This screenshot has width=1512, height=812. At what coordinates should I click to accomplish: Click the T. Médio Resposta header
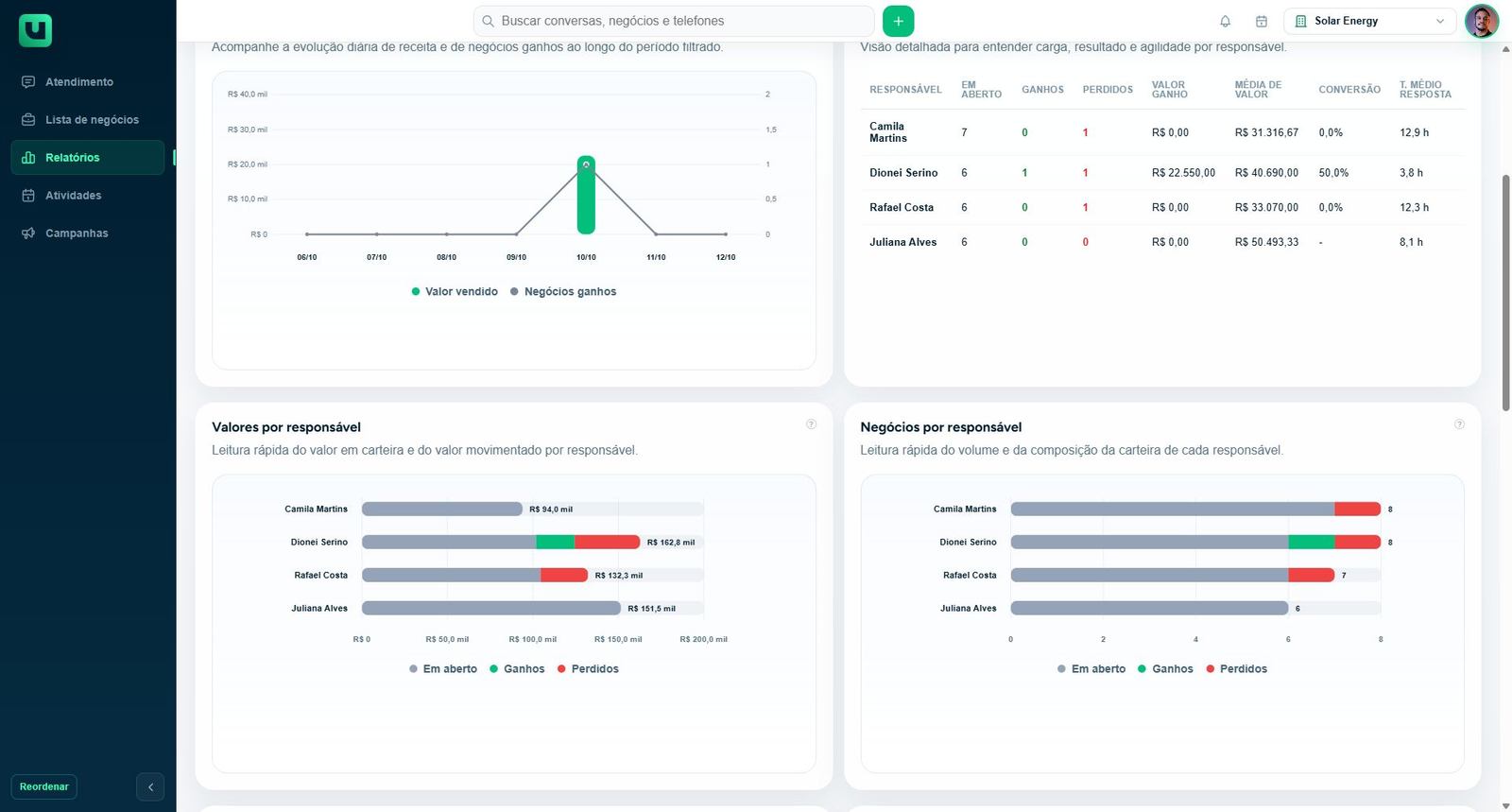click(x=1425, y=90)
